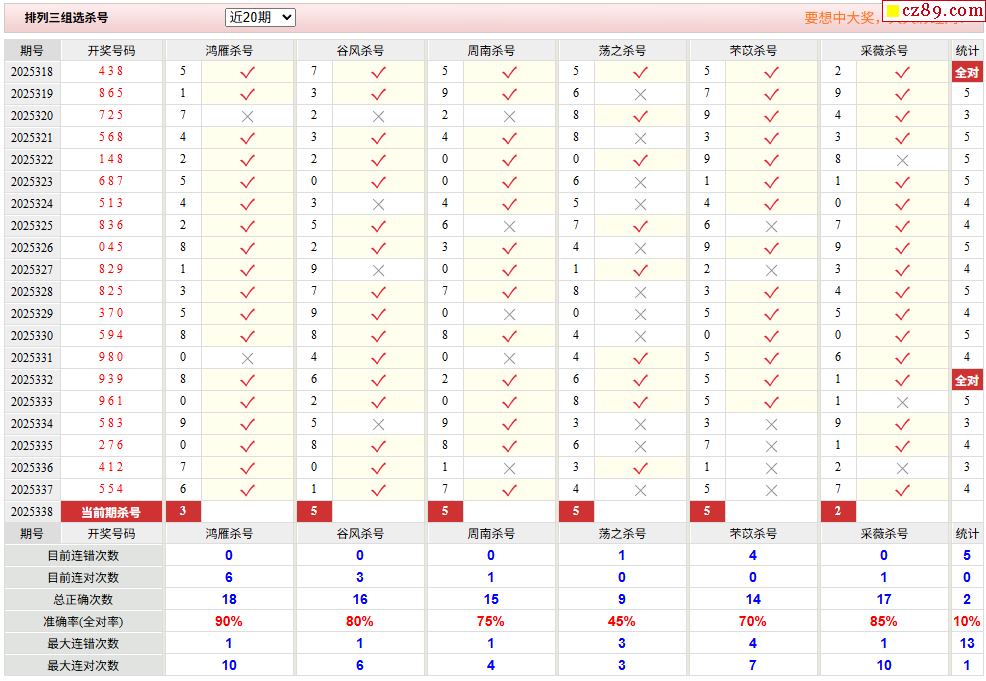Click the 10% all-correct rate value
986x681 pixels.
tap(967, 621)
